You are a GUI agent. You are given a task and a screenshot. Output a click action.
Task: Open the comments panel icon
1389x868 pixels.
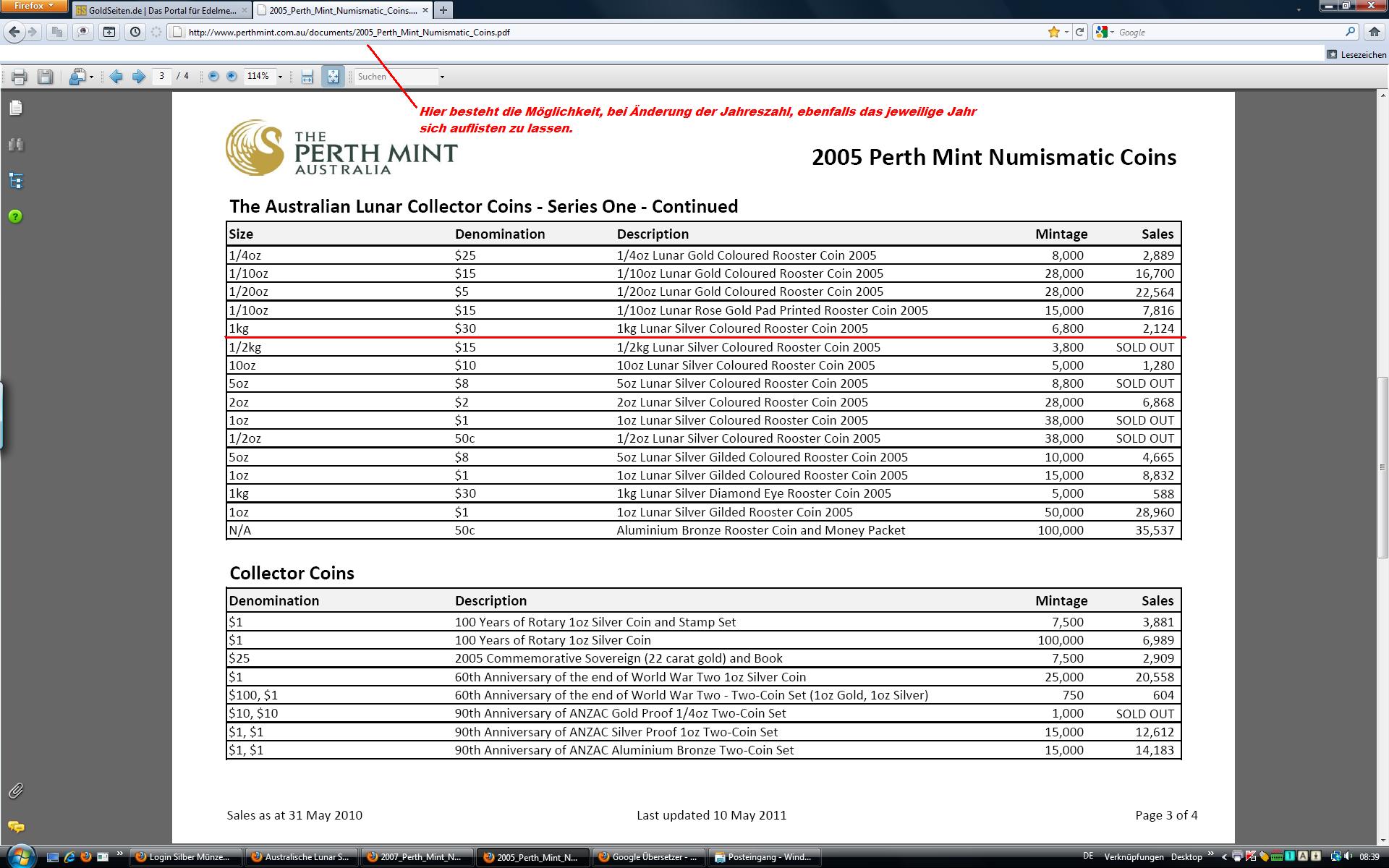tap(16, 827)
